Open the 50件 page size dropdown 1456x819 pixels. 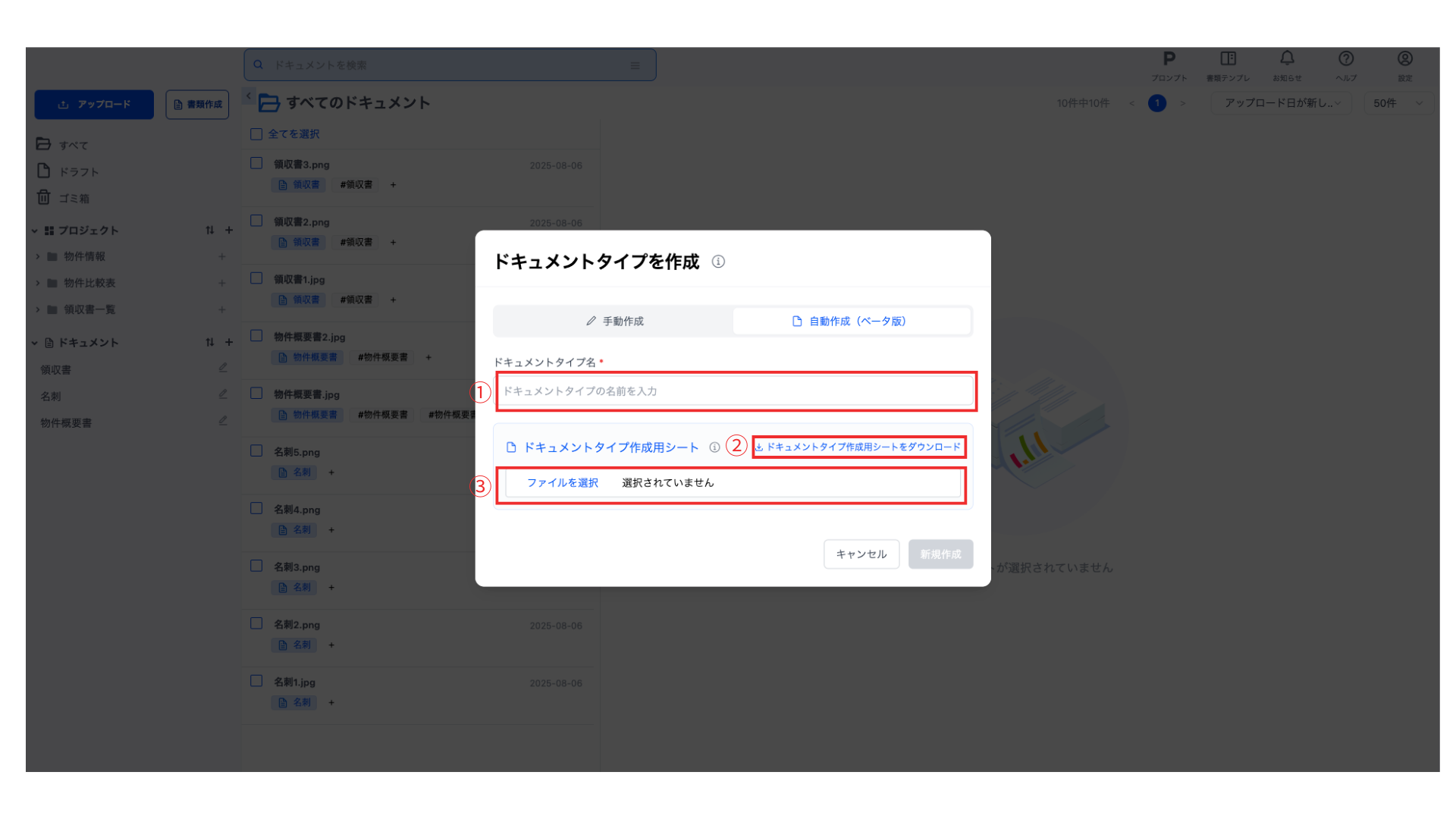[x=1397, y=103]
